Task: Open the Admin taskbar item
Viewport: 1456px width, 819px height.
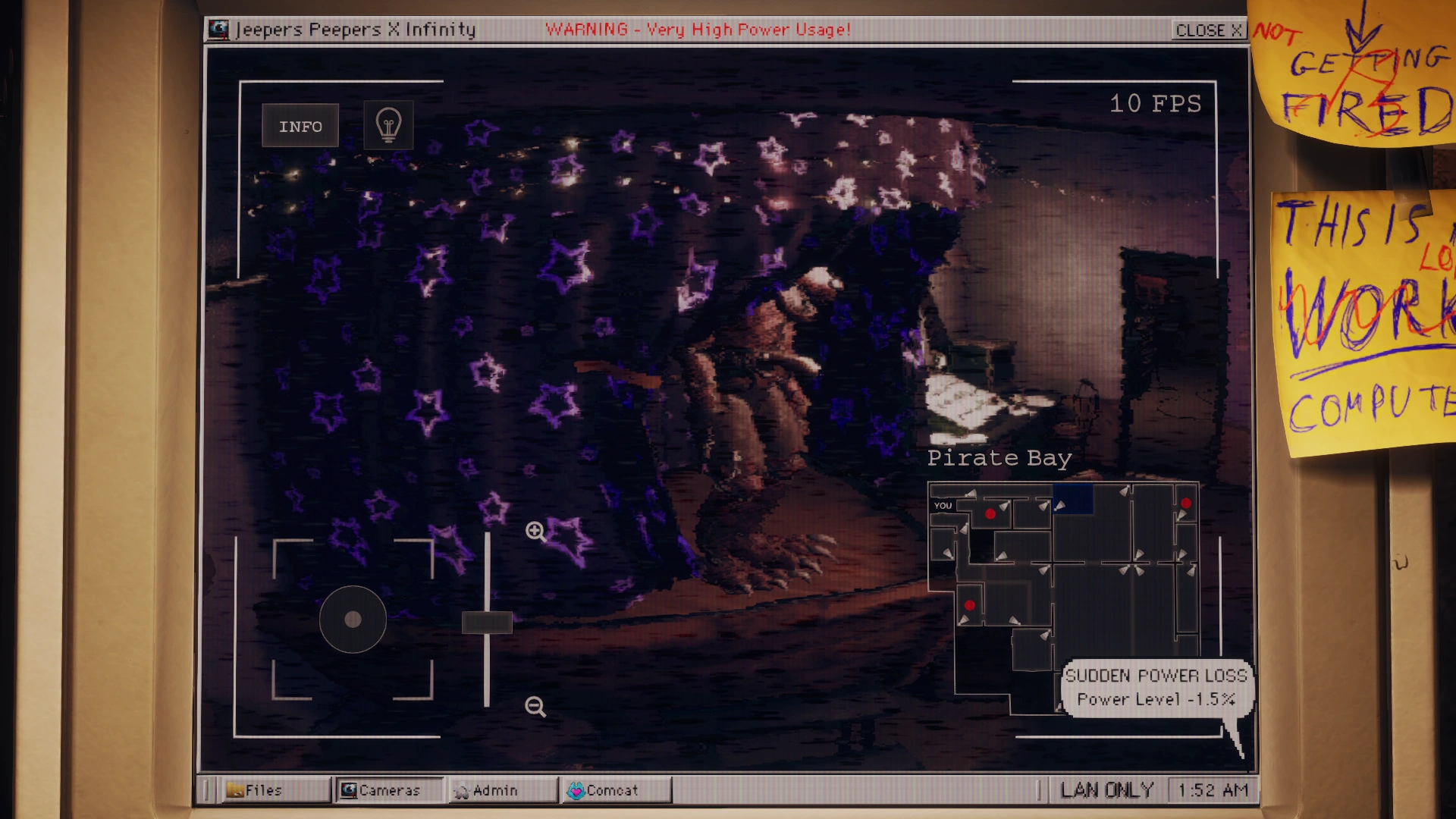Action: coord(494,790)
